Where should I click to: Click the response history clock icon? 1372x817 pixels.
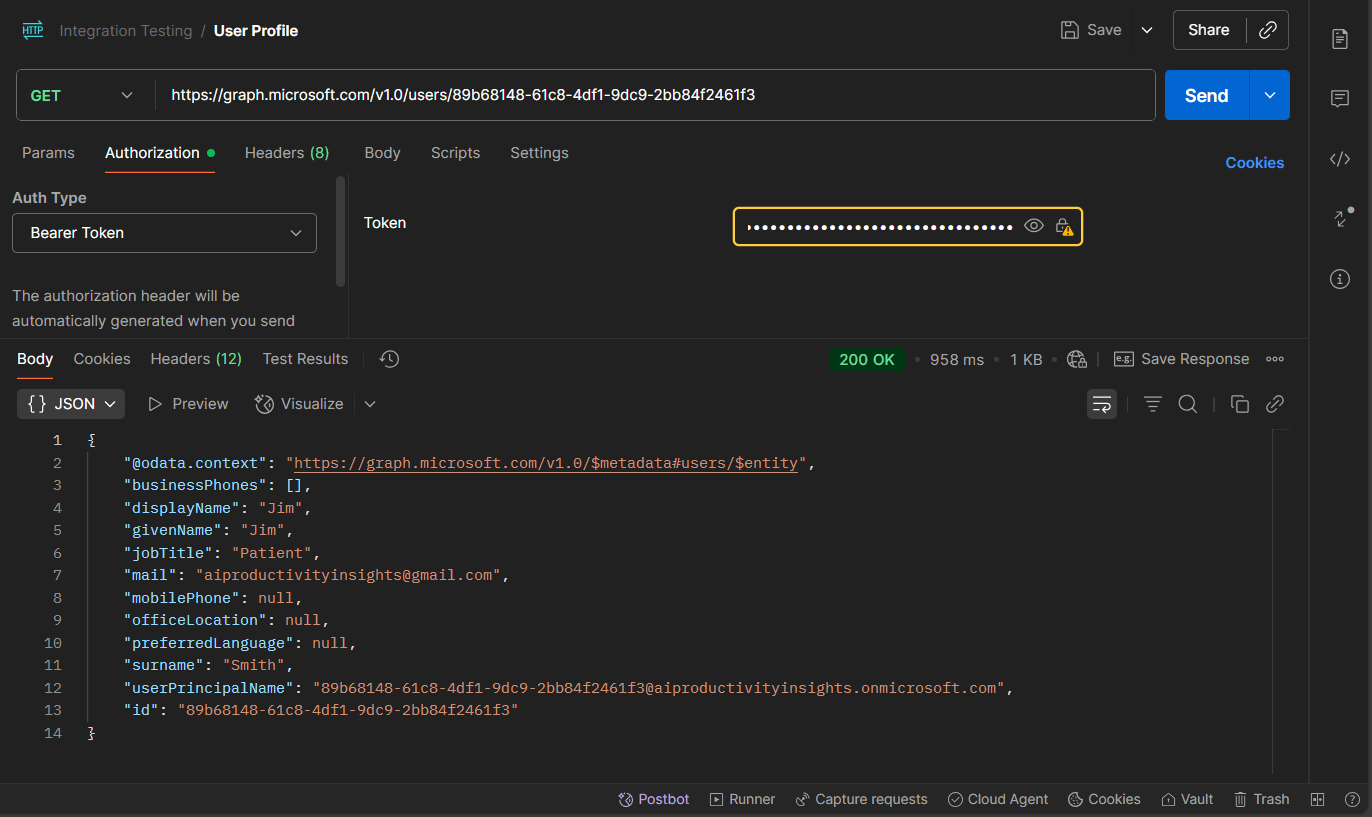point(390,359)
